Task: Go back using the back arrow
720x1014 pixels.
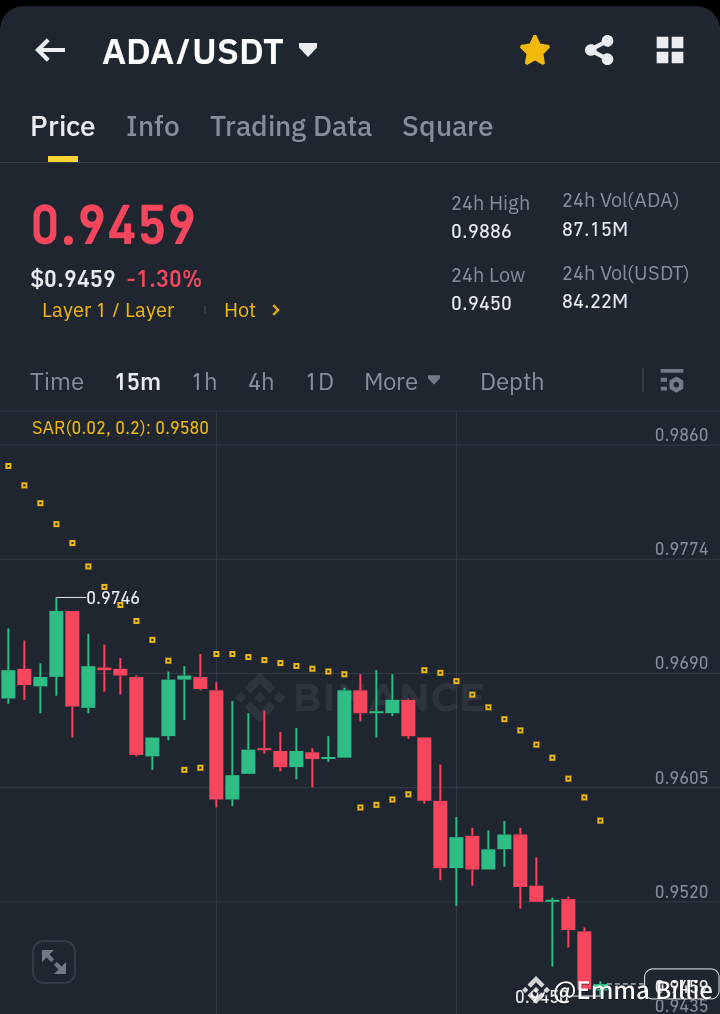Action: tap(49, 50)
